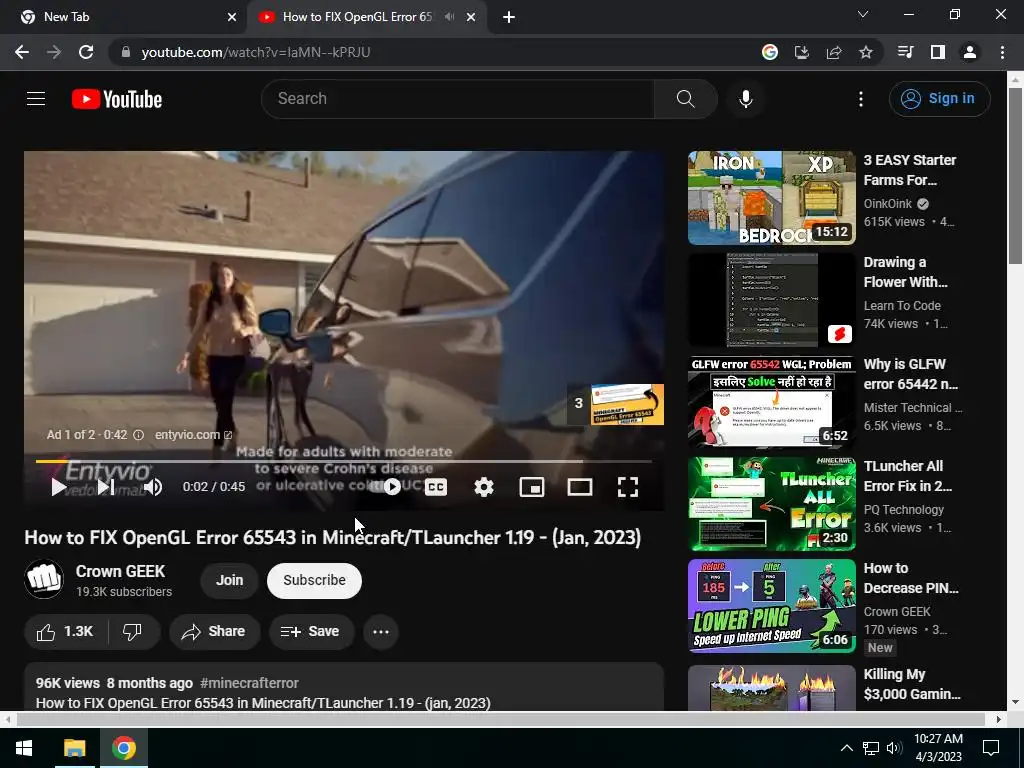Toggle the Chrome side panel
Screen dimensions: 1024x768
tap(938, 52)
